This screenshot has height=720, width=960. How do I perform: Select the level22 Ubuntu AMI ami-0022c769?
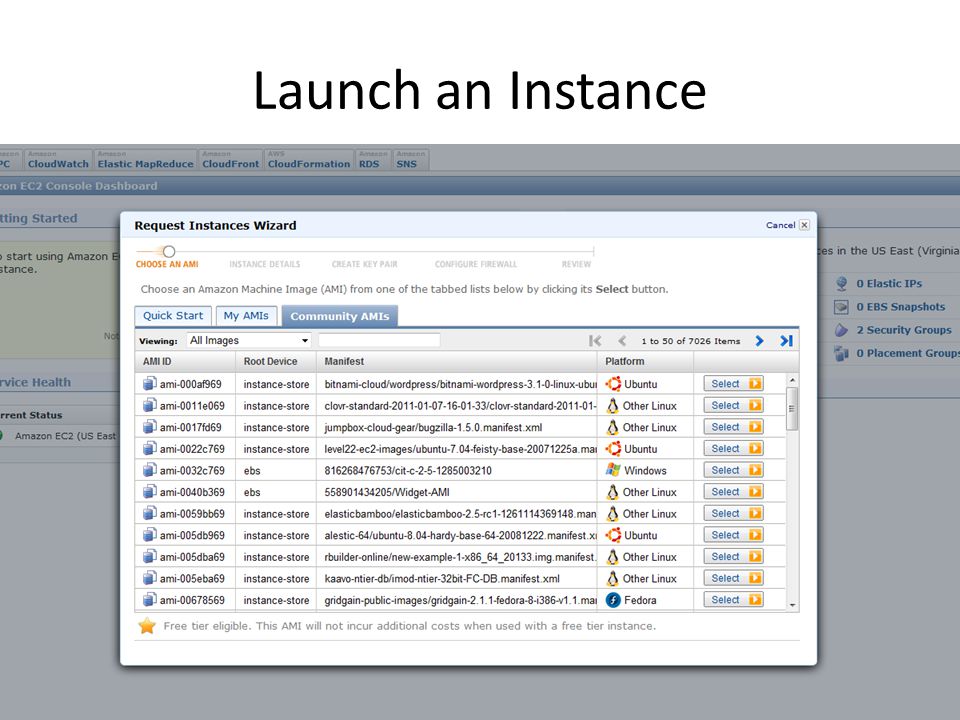point(733,449)
